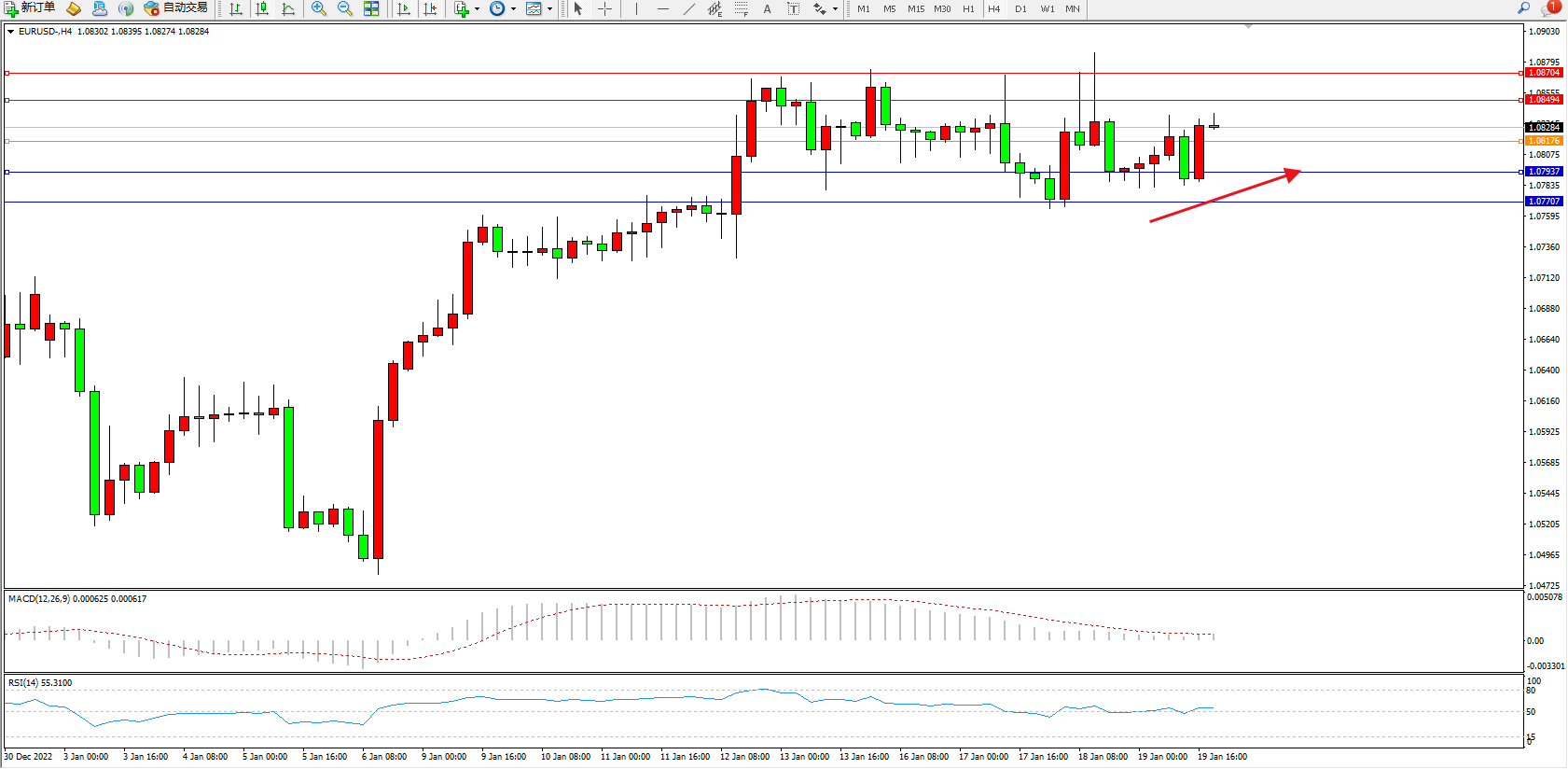
Task: Tile chart windows with the grid icon
Action: (x=371, y=8)
